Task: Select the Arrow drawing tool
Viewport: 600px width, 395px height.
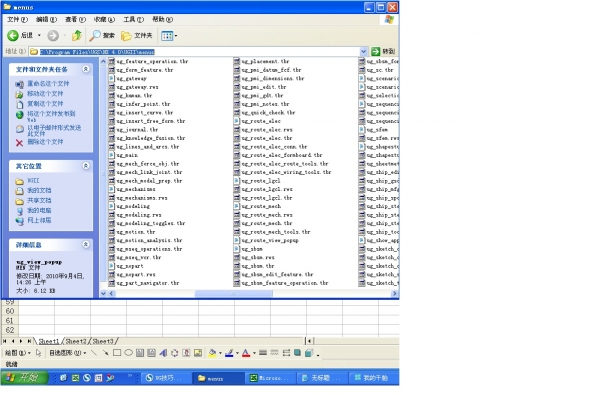Action: (x=105, y=353)
